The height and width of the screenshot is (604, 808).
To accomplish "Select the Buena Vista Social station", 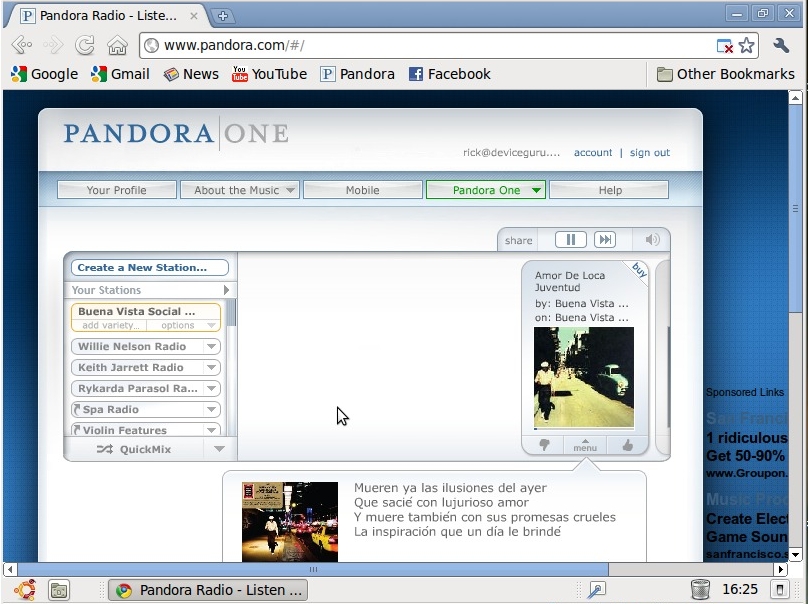I will [137, 311].
